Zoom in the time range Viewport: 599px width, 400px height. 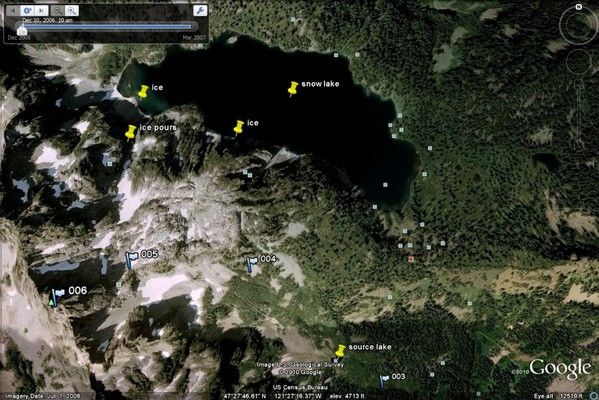pos(71,11)
